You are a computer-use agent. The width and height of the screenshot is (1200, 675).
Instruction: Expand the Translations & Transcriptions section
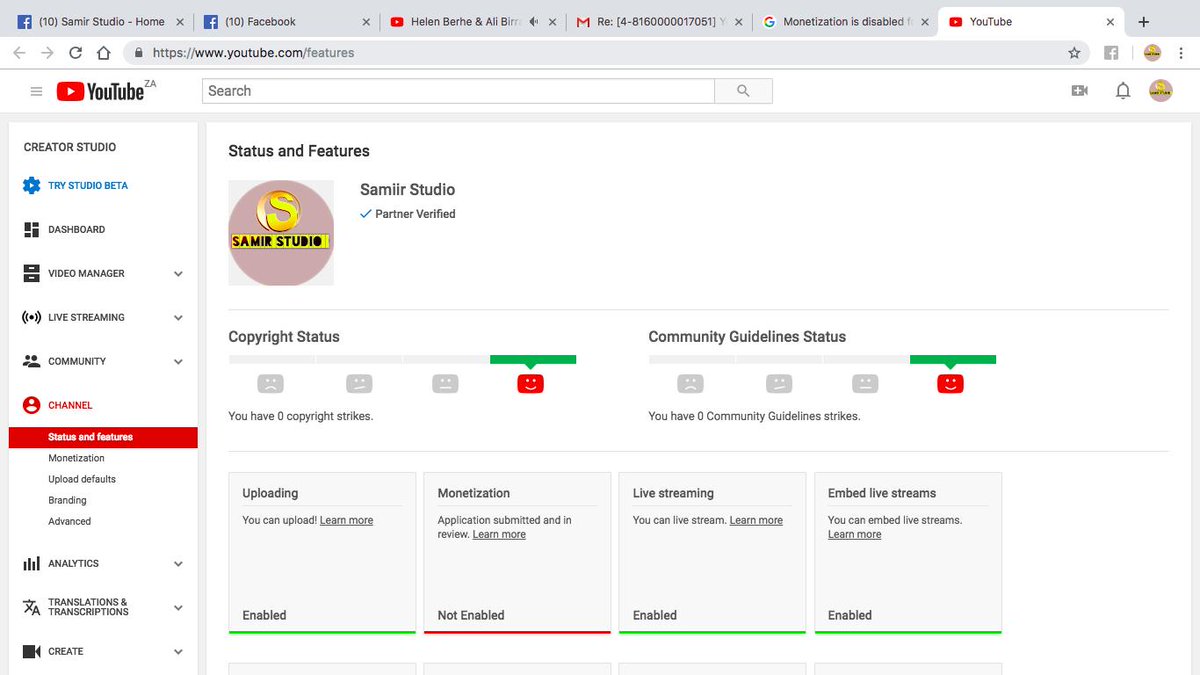pyautogui.click(x=178, y=607)
